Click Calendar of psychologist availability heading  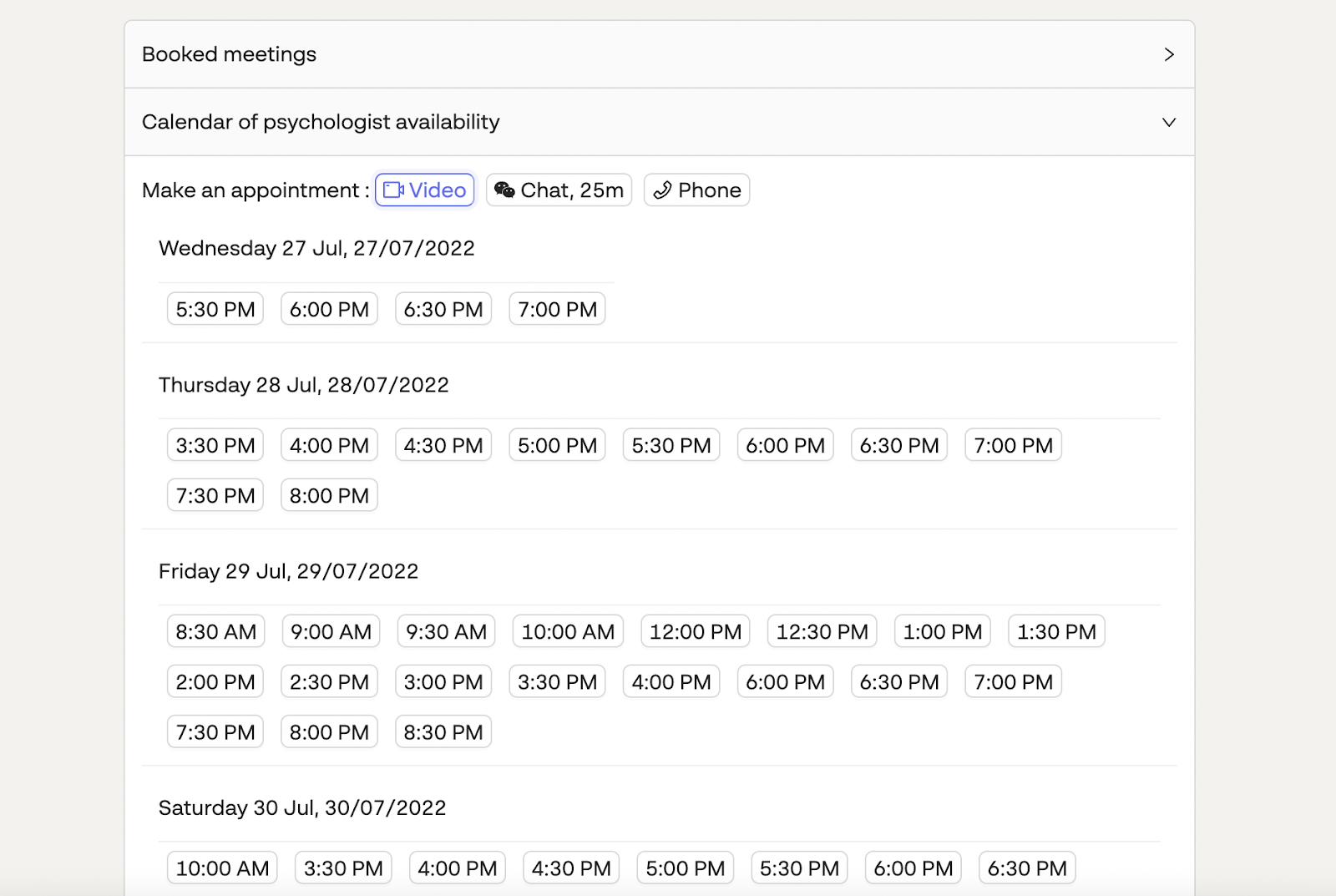coord(321,122)
